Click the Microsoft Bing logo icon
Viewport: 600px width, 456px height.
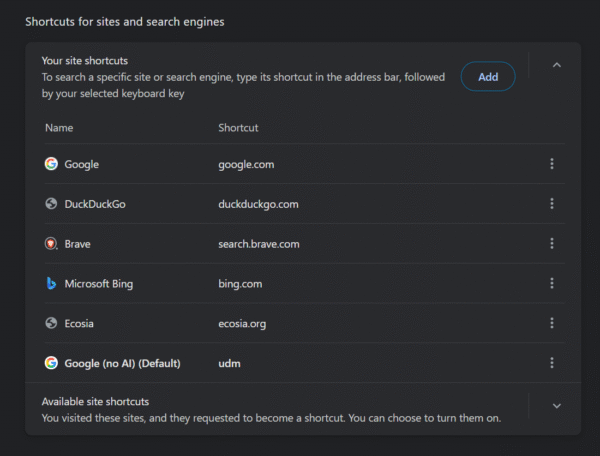(51, 283)
